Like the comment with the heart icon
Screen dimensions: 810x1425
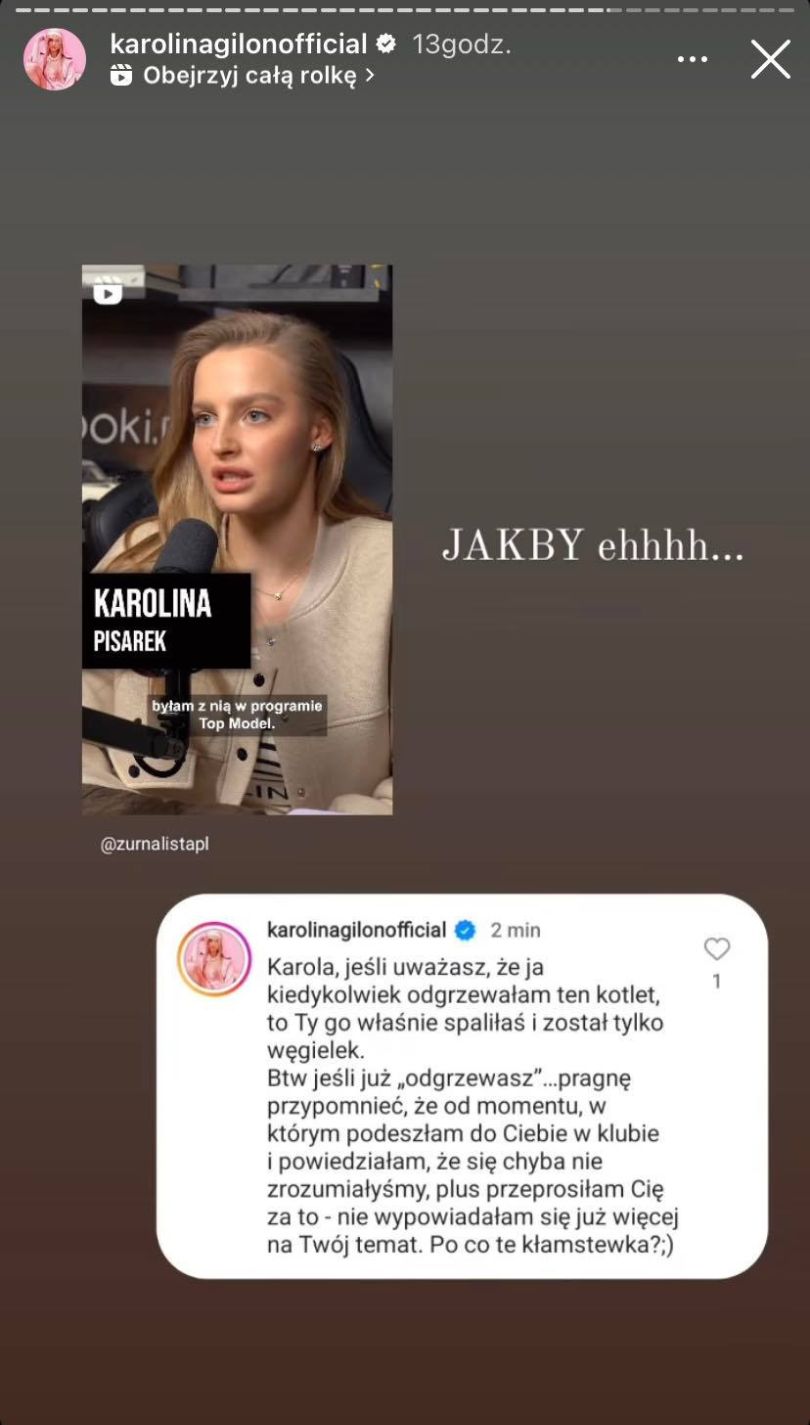pyautogui.click(x=716, y=949)
